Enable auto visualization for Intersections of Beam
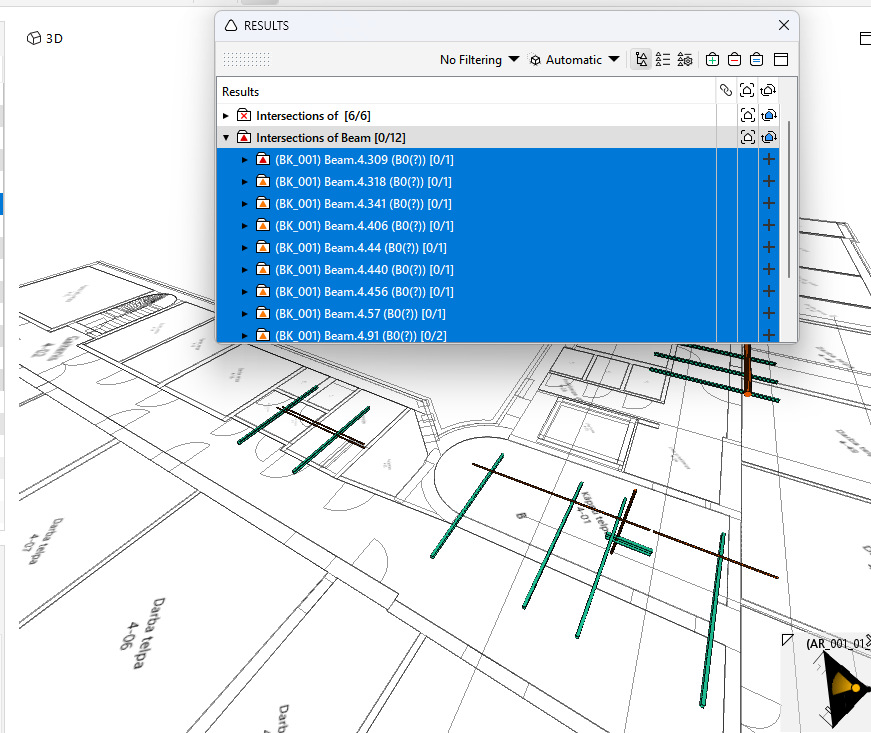This screenshot has width=871, height=733. [769, 137]
